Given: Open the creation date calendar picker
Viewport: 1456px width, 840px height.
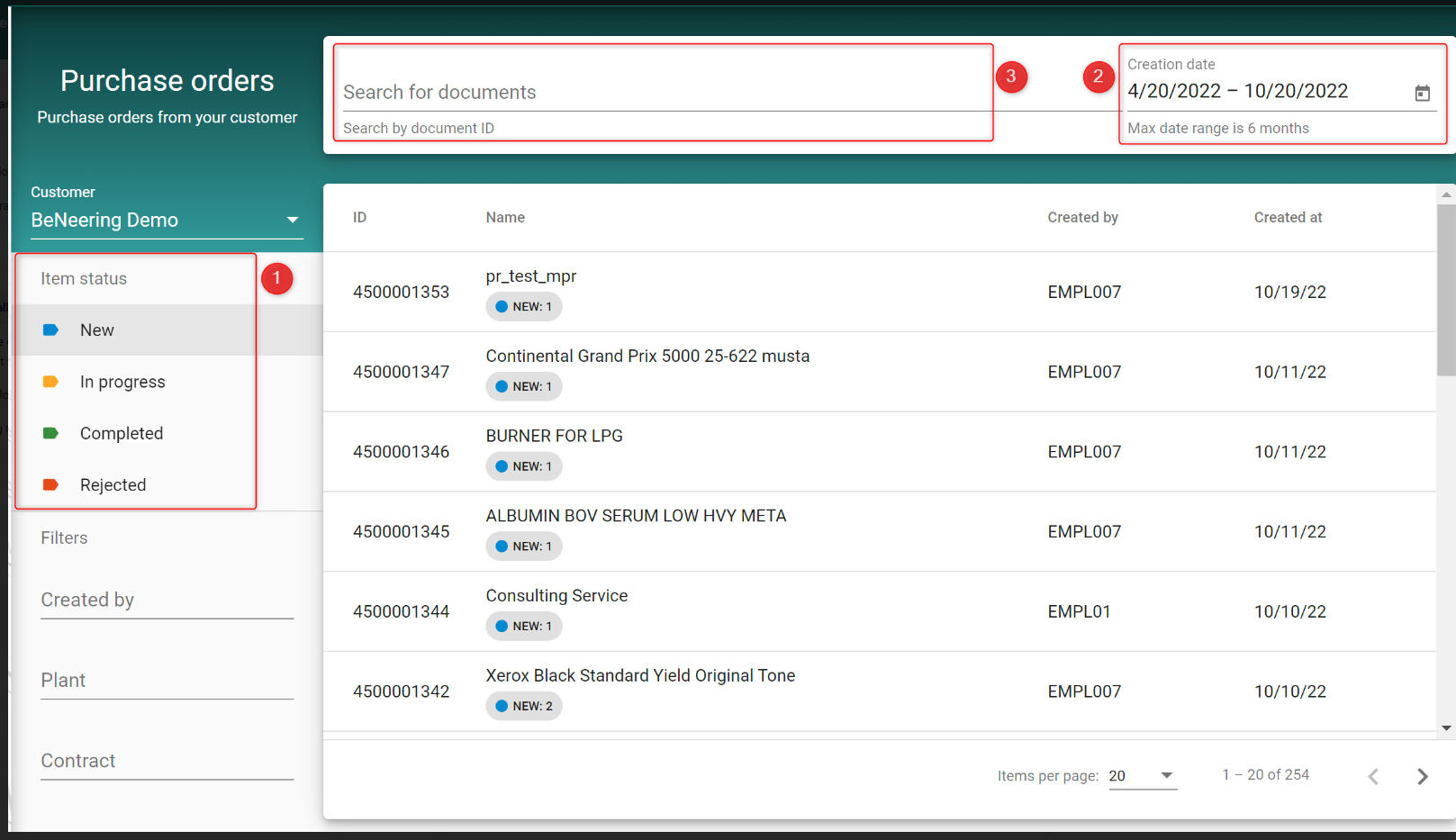Looking at the screenshot, I should click(x=1422, y=94).
